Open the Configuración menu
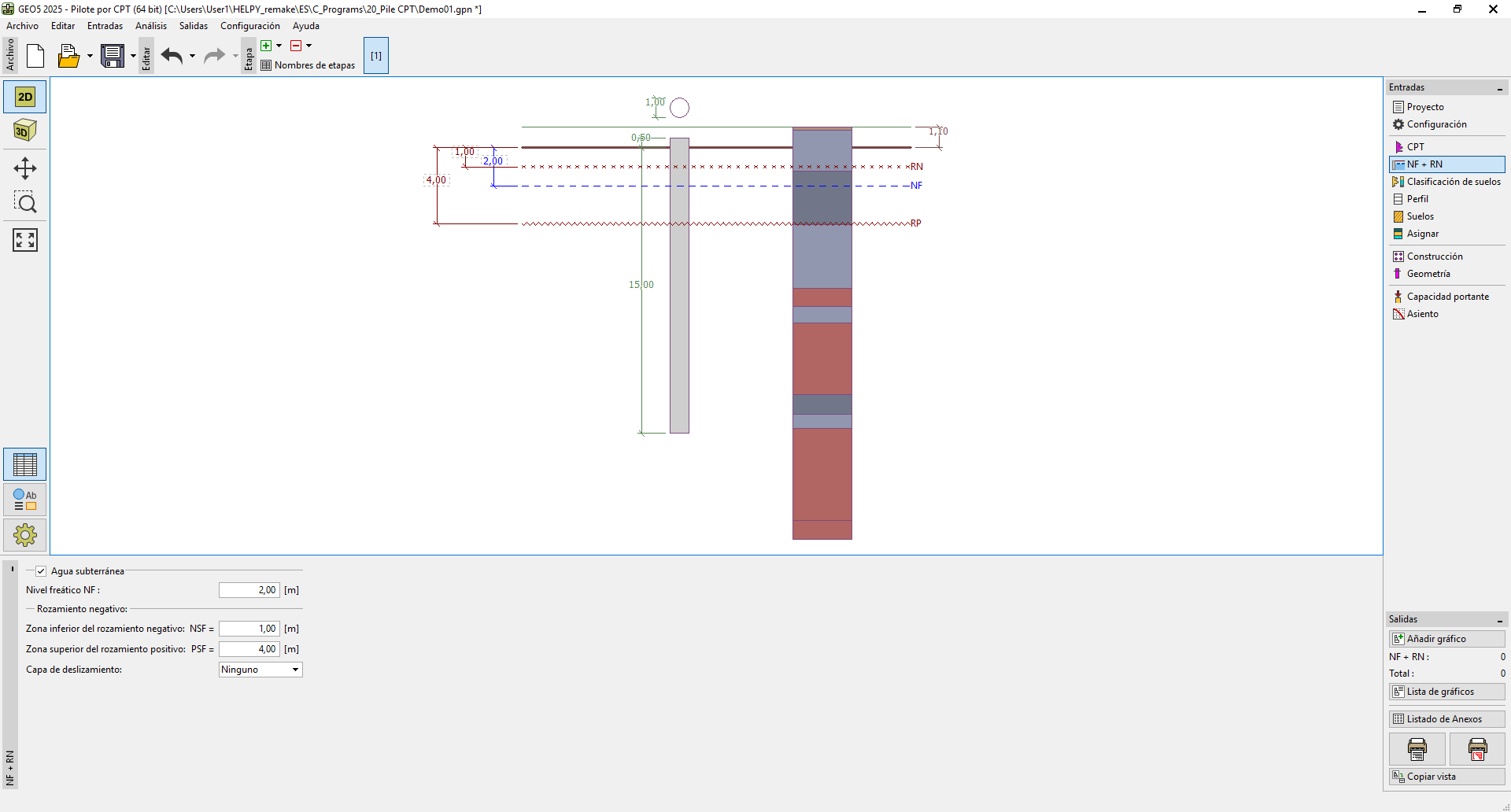The width and height of the screenshot is (1511, 812). (x=249, y=26)
